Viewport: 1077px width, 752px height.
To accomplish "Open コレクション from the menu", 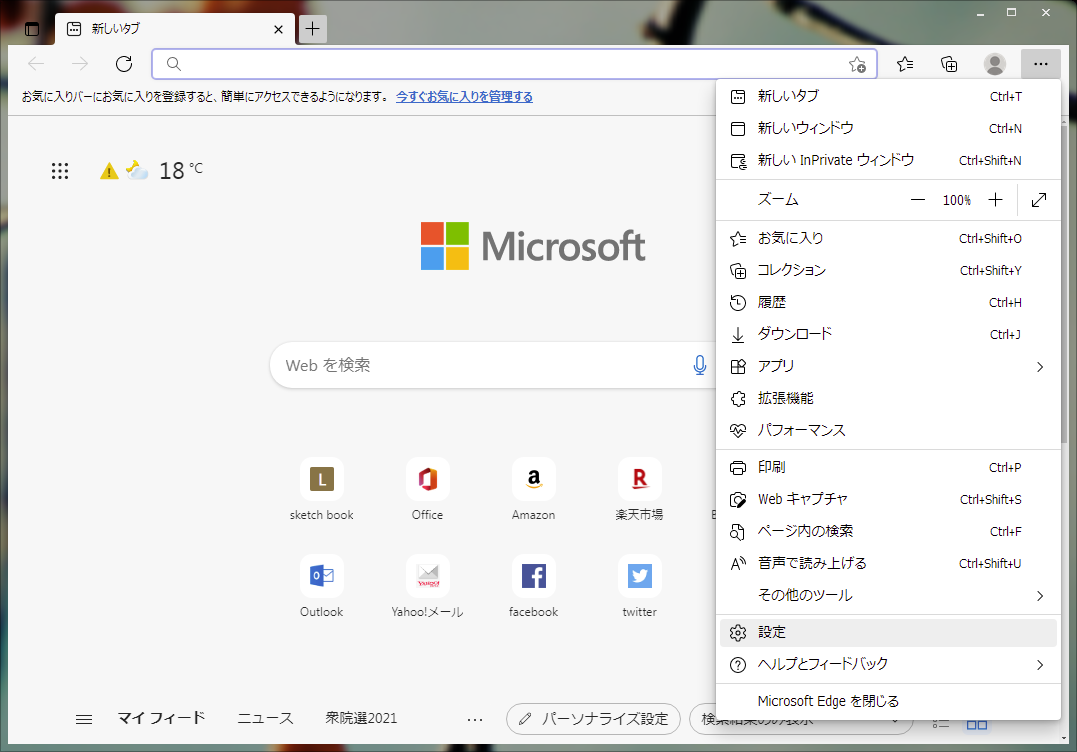I will 888,271.
